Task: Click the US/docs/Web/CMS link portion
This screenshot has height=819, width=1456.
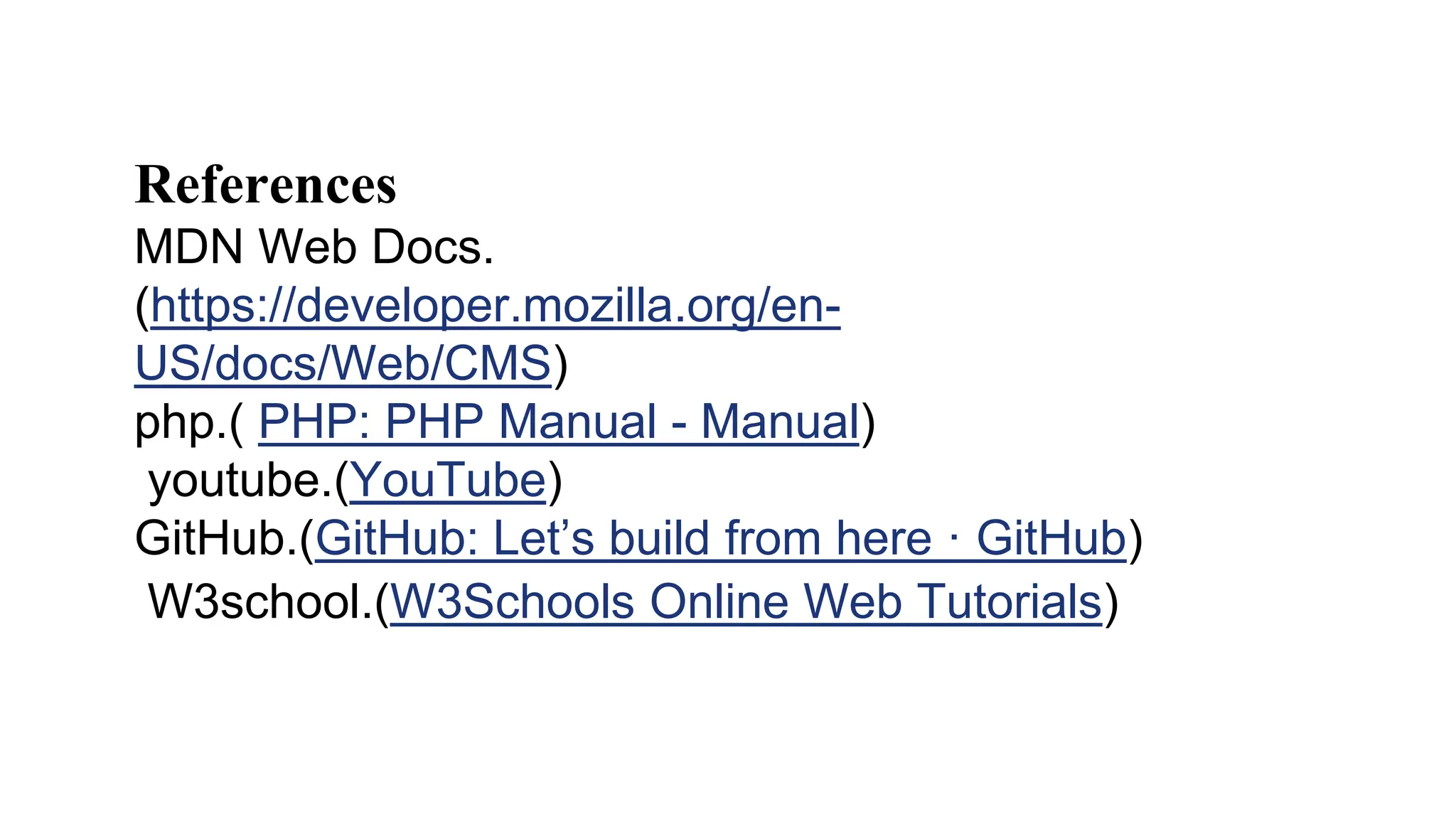Action: tap(343, 364)
